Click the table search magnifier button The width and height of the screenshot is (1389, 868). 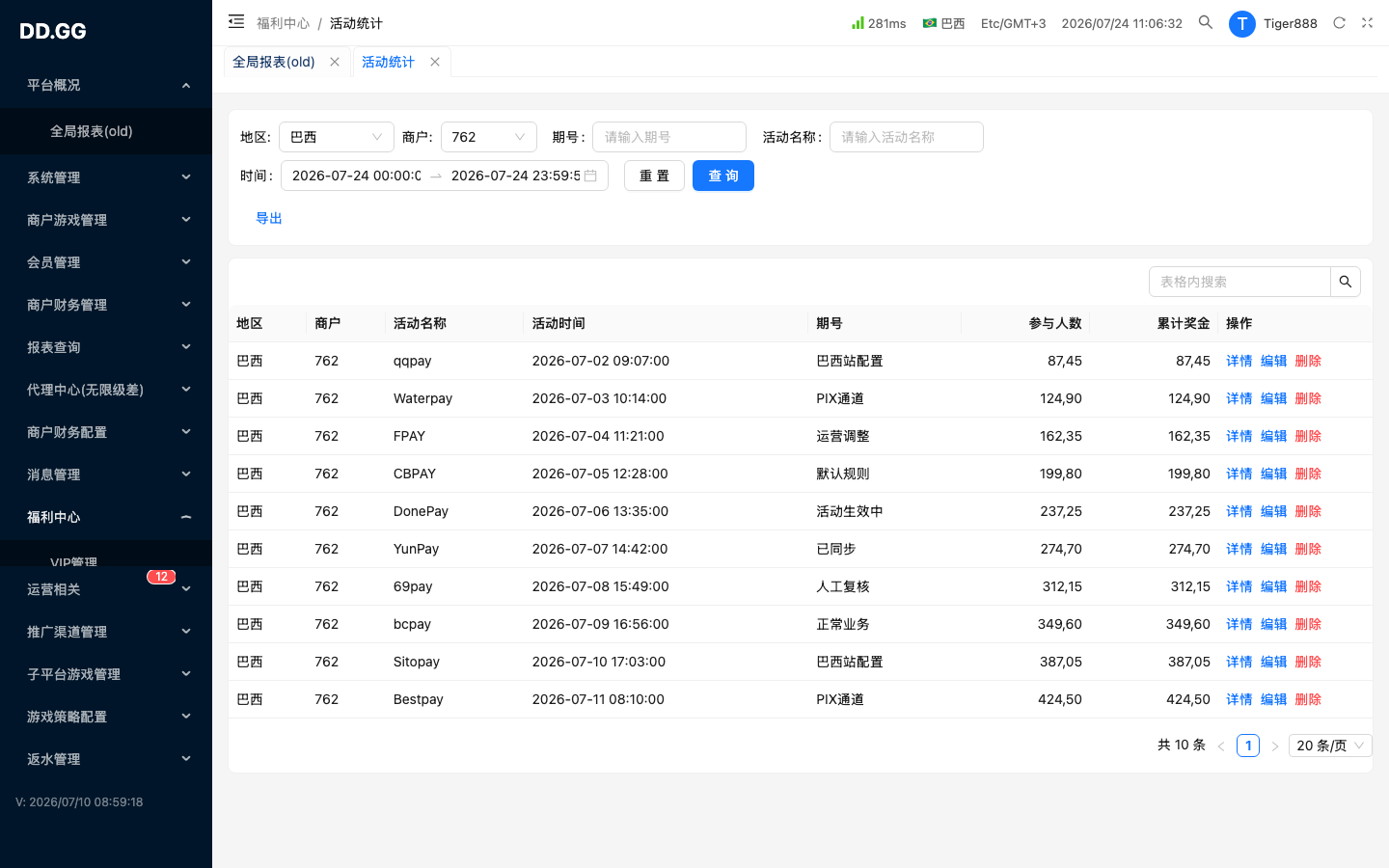pos(1346,282)
